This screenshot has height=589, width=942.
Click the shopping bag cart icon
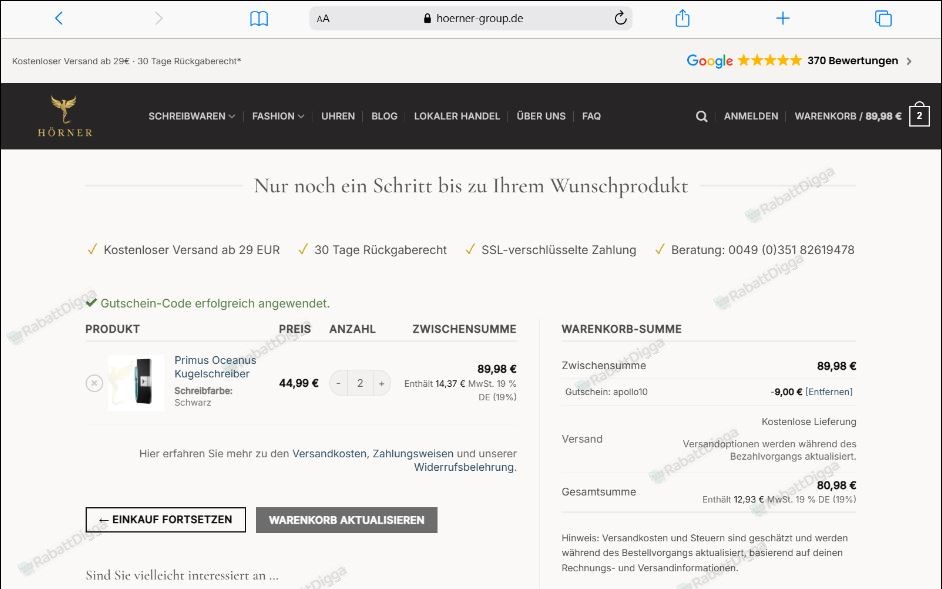coord(919,114)
